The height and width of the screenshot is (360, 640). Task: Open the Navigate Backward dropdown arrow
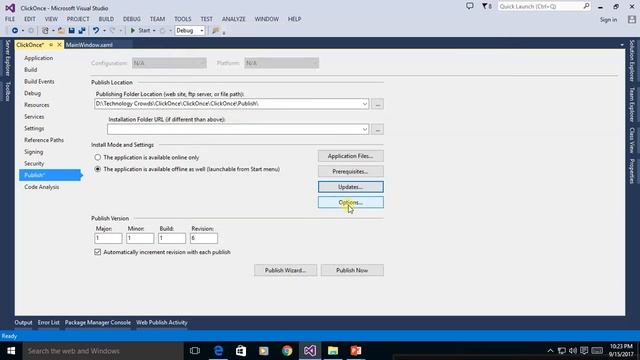point(22,31)
